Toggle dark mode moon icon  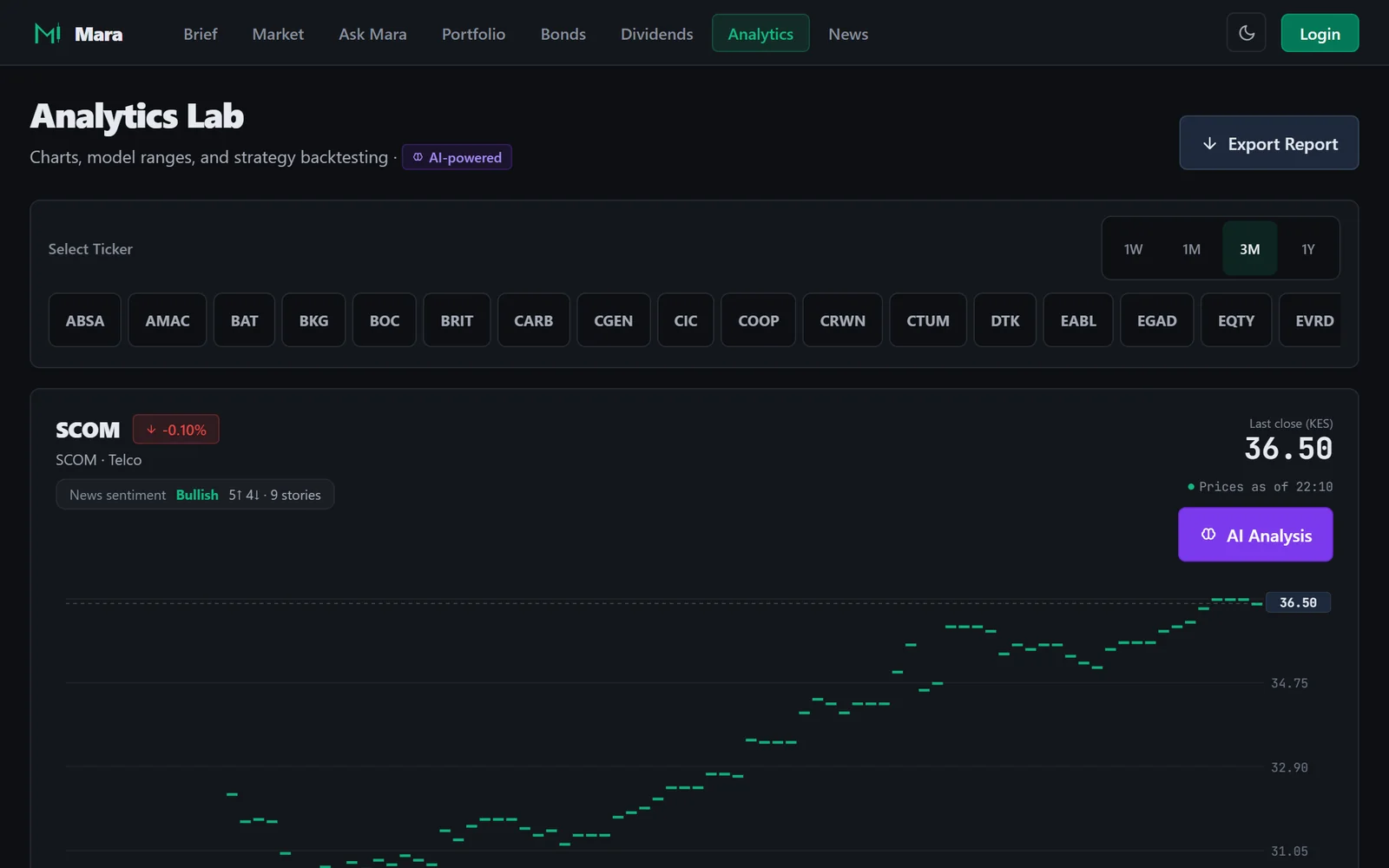(1247, 33)
